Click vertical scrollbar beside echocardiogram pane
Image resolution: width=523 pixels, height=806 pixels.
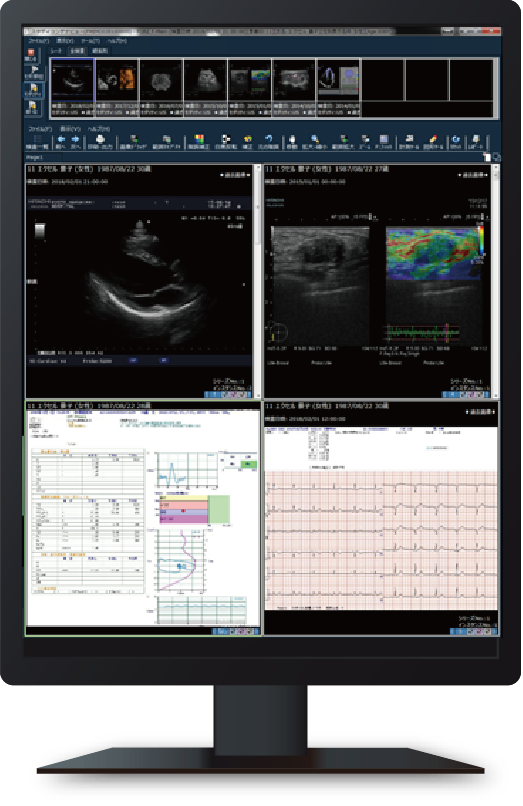click(258, 280)
